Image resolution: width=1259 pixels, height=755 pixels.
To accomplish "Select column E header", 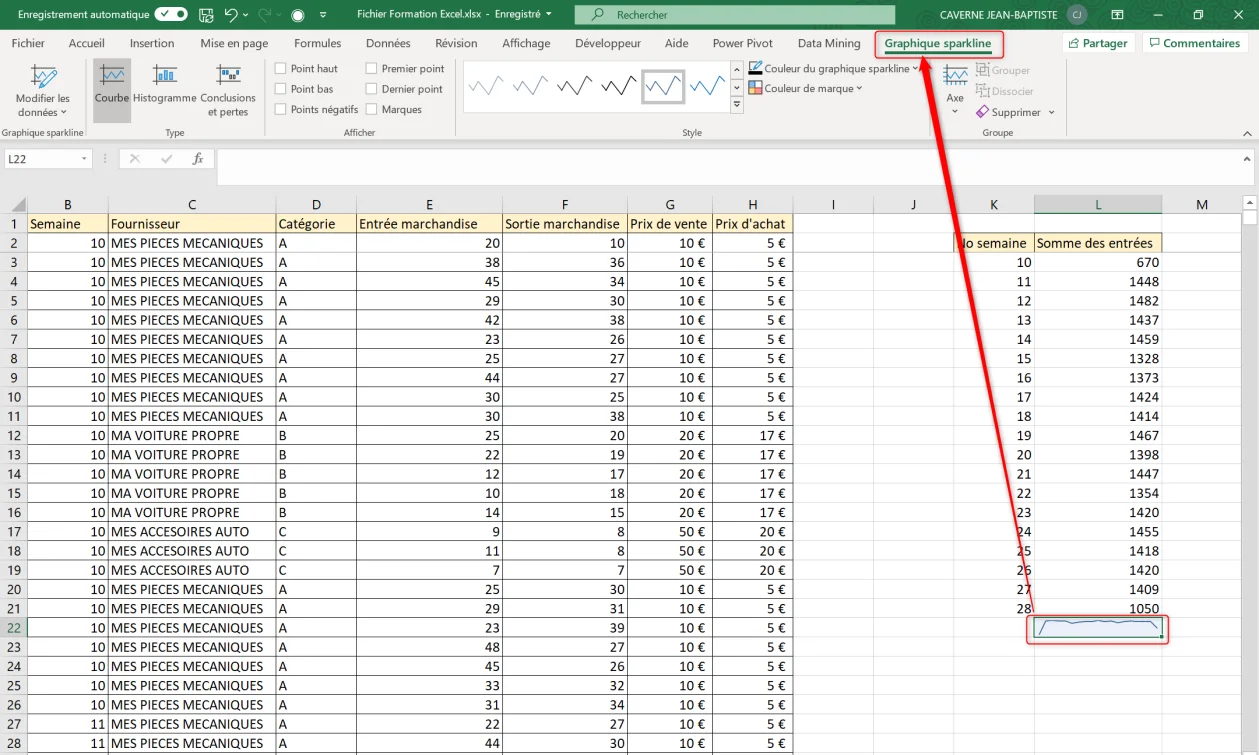I will [x=429, y=205].
